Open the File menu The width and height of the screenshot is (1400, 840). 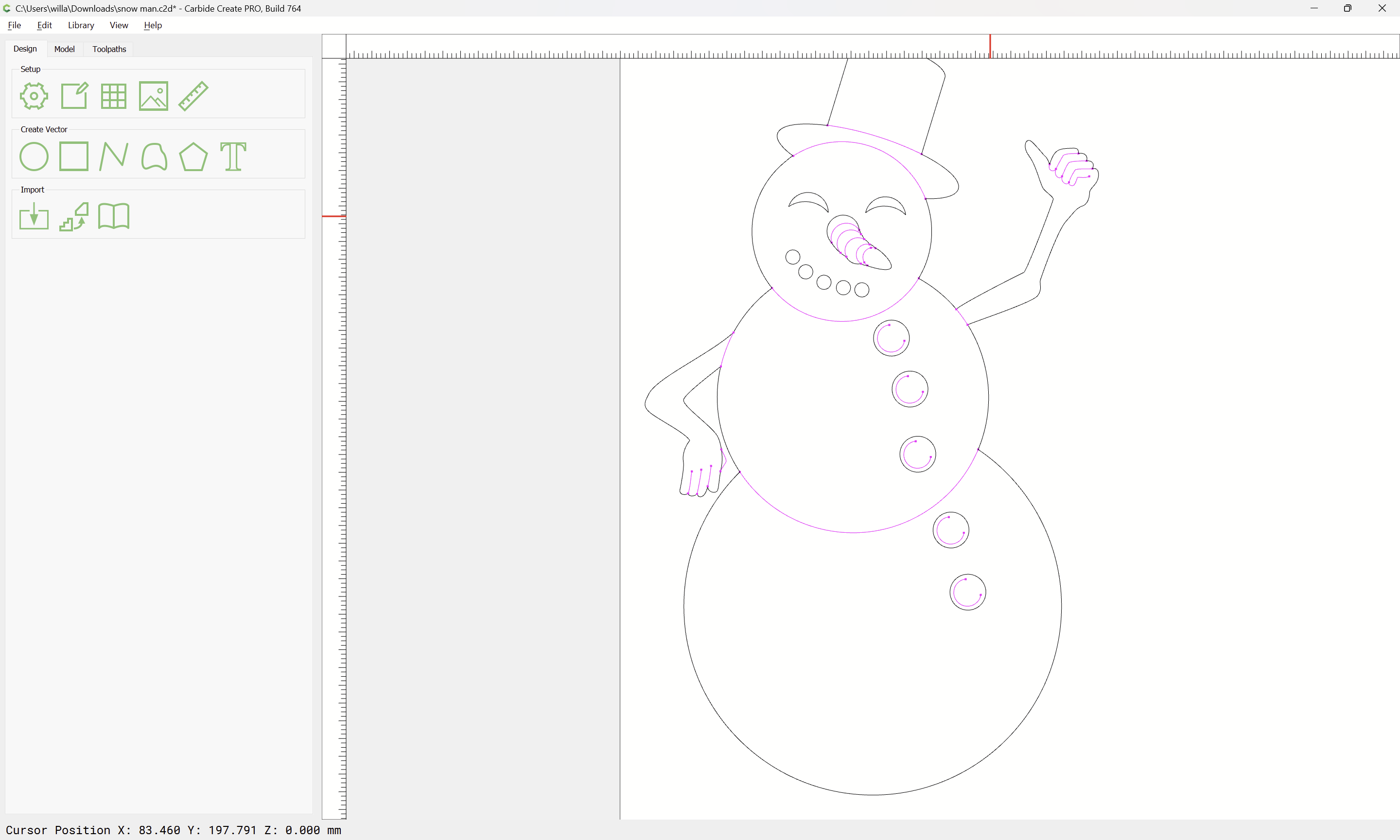[14, 25]
